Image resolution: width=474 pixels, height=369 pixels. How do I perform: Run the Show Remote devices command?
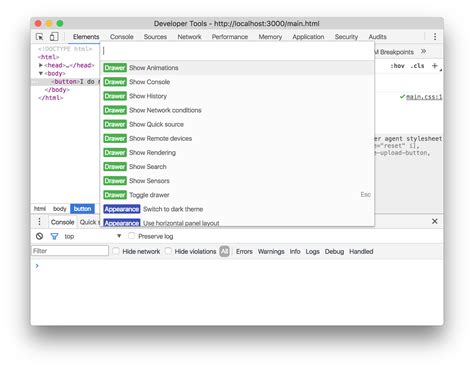click(x=237, y=138)
